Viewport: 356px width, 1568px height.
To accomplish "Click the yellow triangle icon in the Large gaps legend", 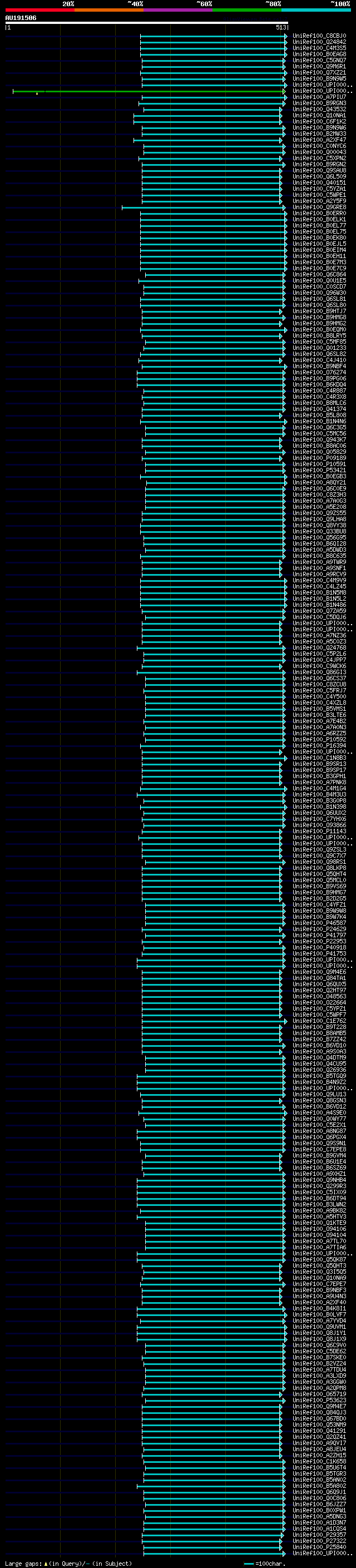I will click(46, 1563).
